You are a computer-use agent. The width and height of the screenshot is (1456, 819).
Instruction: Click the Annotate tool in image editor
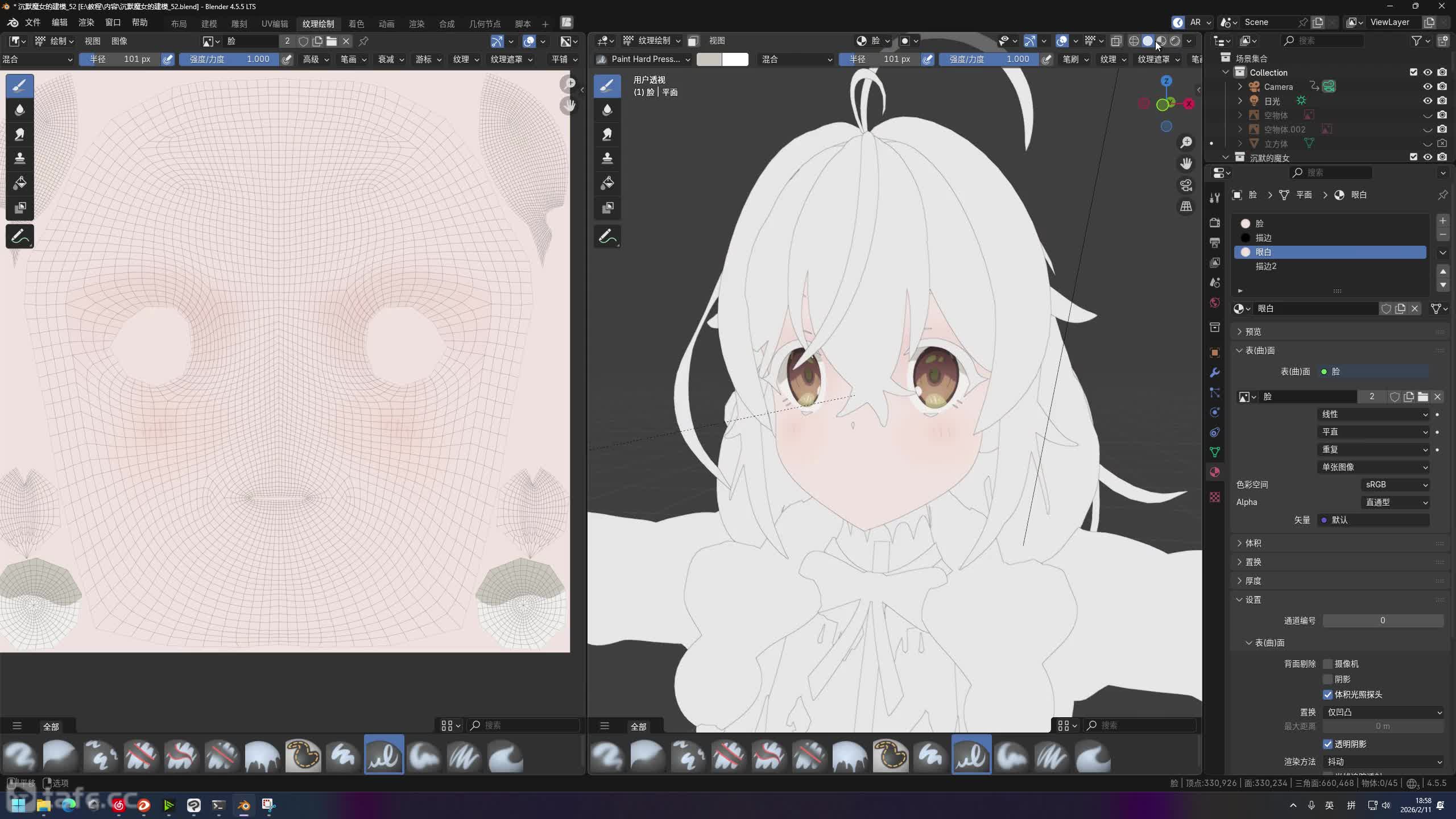[x=20, y=237]
